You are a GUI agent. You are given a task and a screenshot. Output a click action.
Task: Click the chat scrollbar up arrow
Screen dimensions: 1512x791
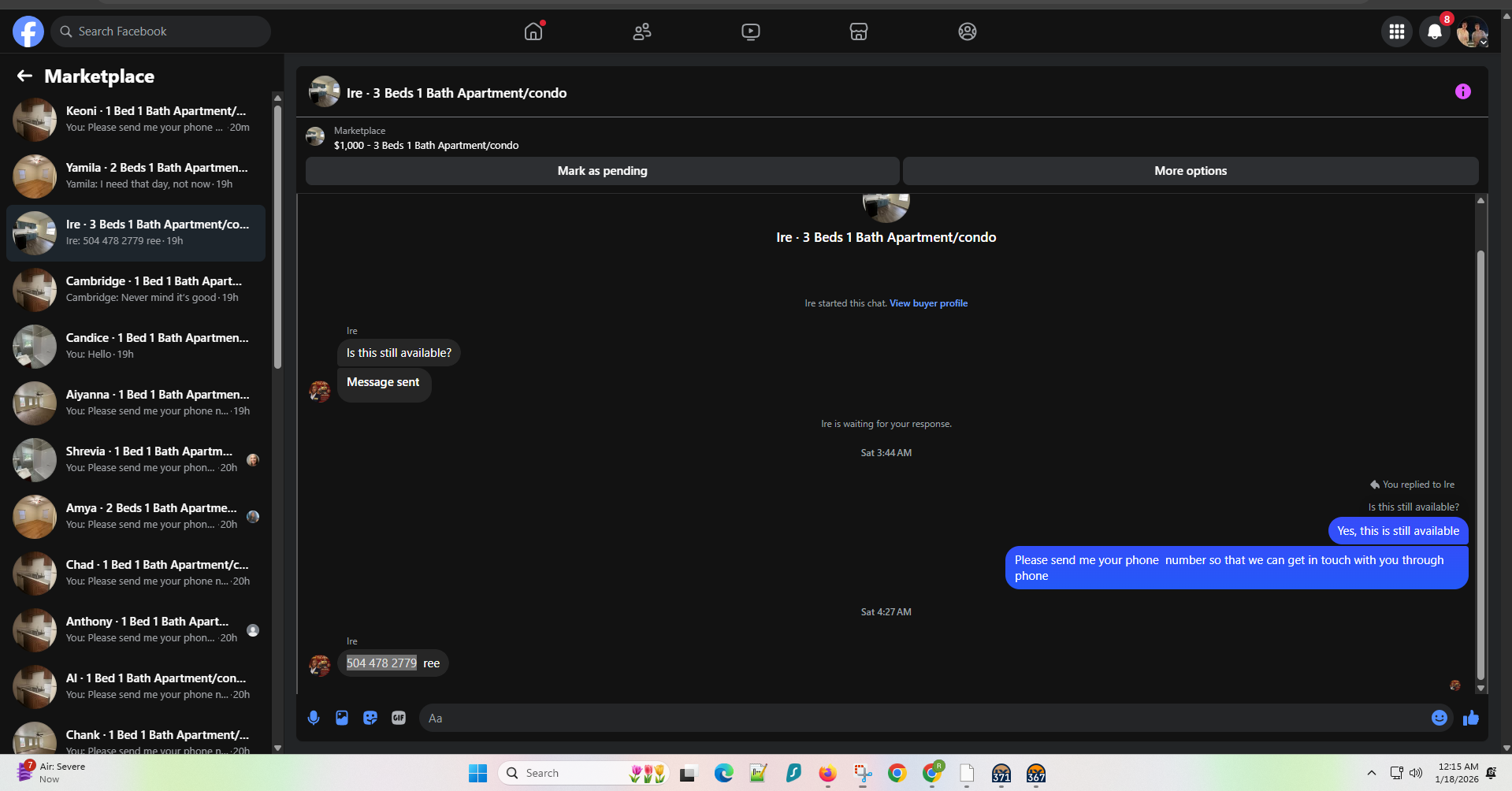[1481, 200]
